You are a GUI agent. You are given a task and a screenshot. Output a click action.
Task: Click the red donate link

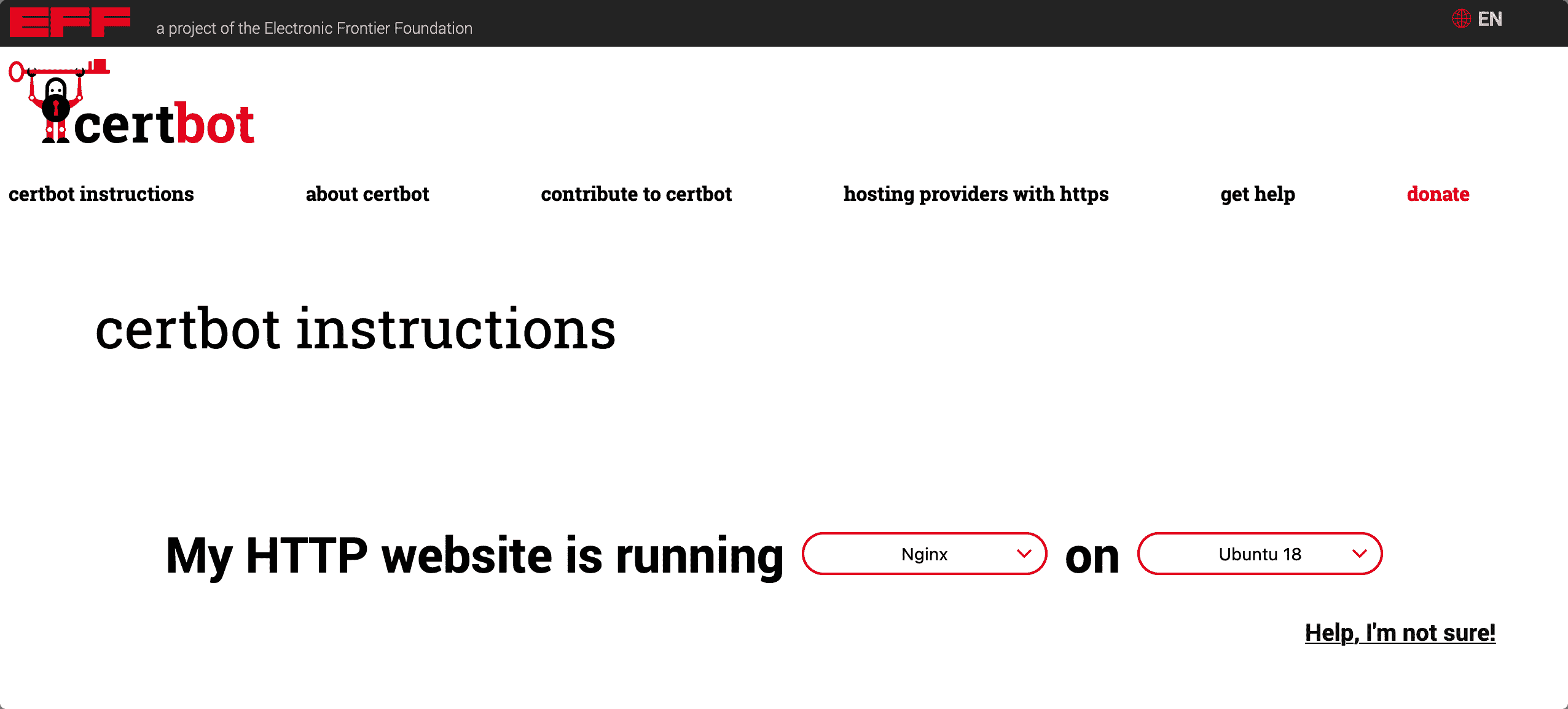tap(1438, 194)
